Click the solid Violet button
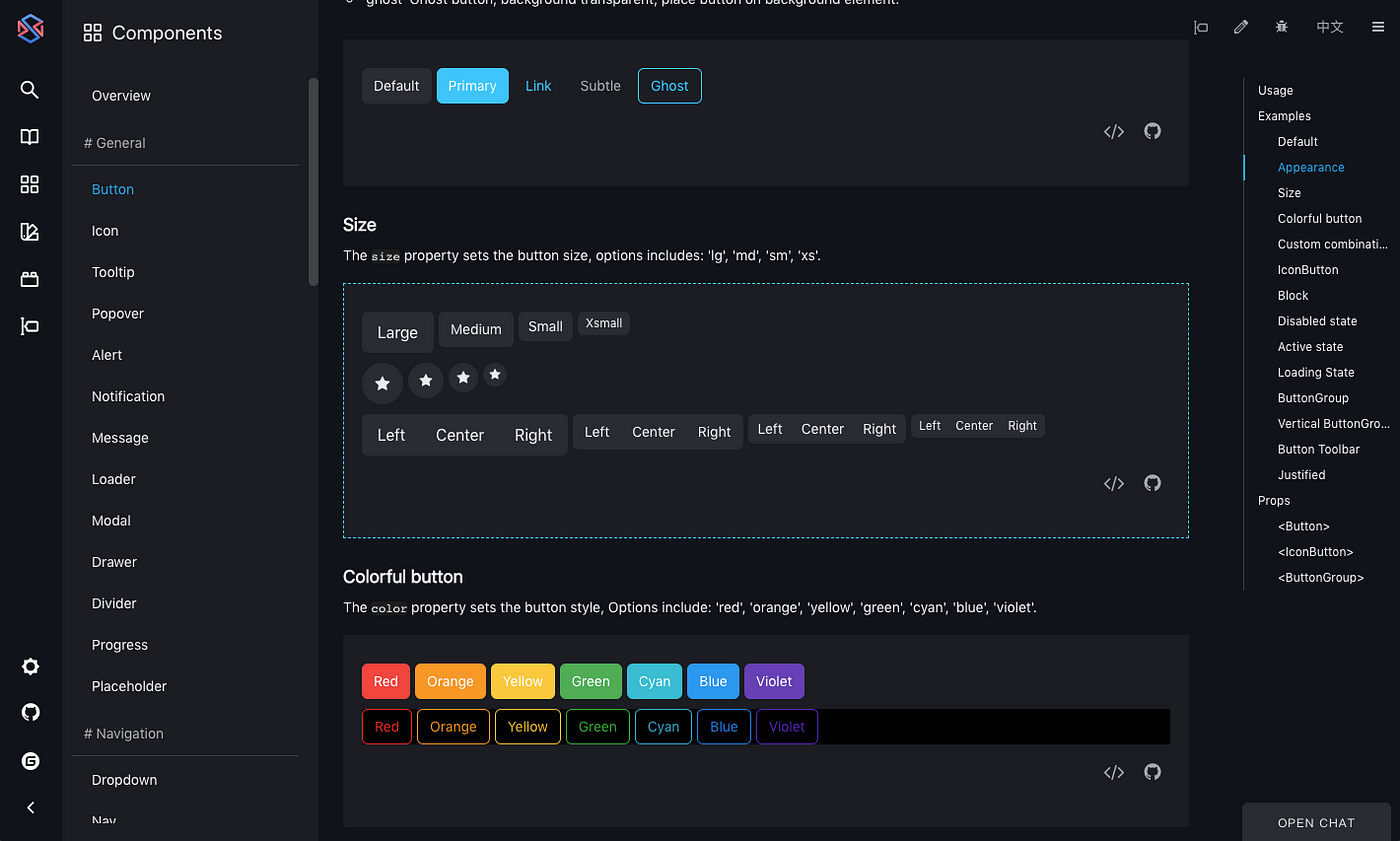Image resolution: width=1400 pixels, height=841 pixels. click(775, 682)
